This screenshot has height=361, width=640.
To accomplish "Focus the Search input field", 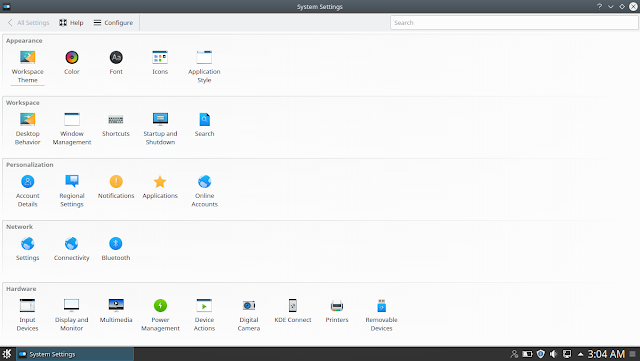I will coord(514,22).
